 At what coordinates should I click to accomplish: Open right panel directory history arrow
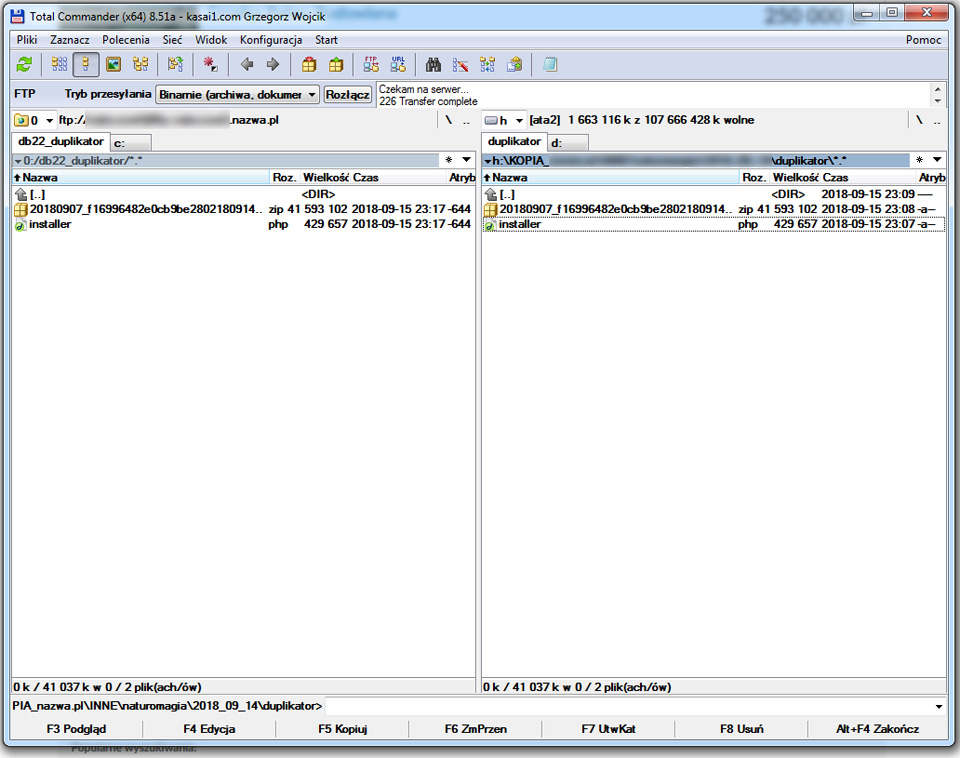click(x=937, y=160)
